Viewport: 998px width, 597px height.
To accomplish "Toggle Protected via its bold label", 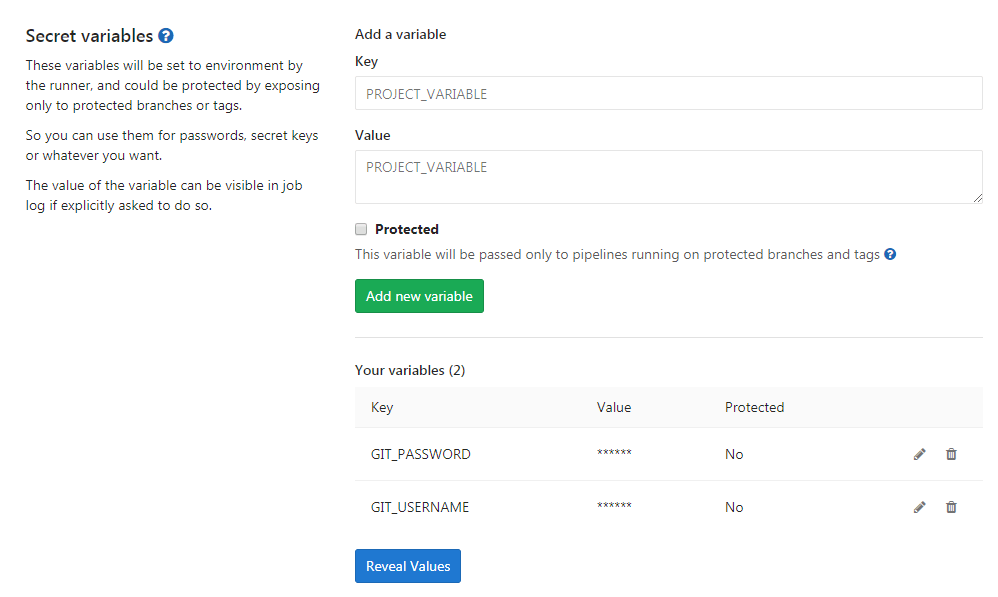I will tap(407, 229).
